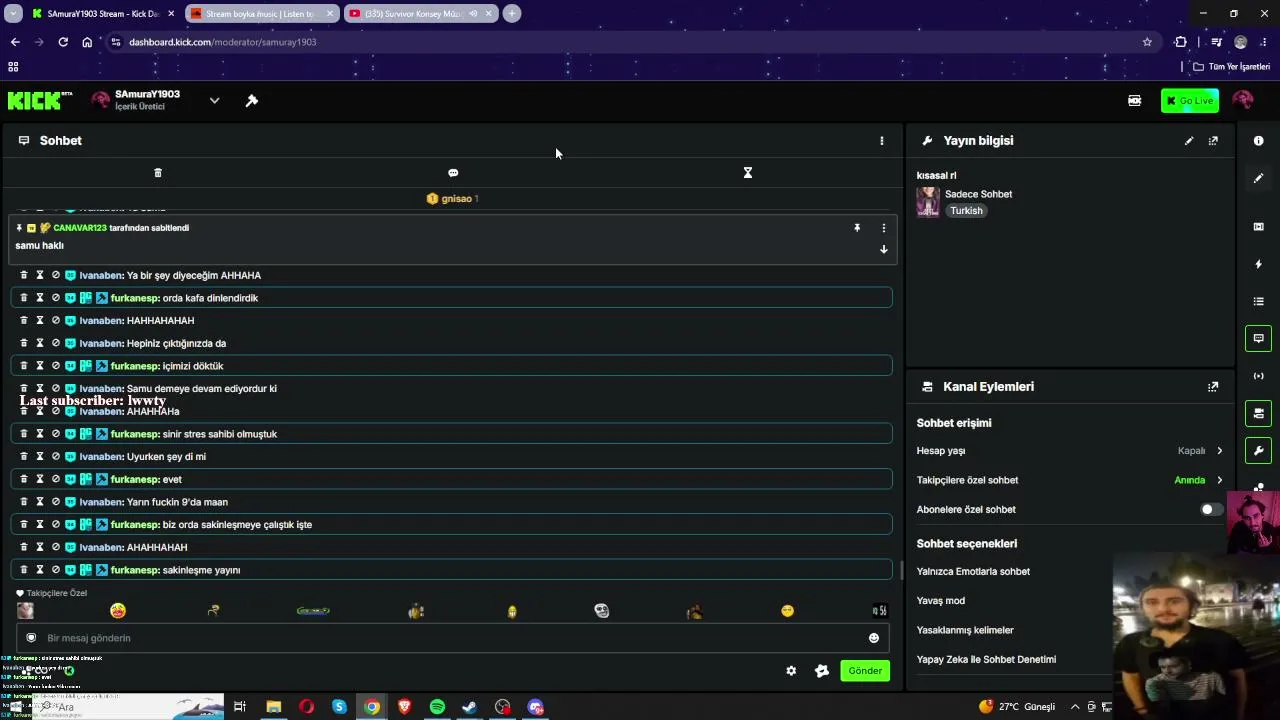Insert the first follower-only emote
1280x720 pixels.
click(x=25, y=611)
